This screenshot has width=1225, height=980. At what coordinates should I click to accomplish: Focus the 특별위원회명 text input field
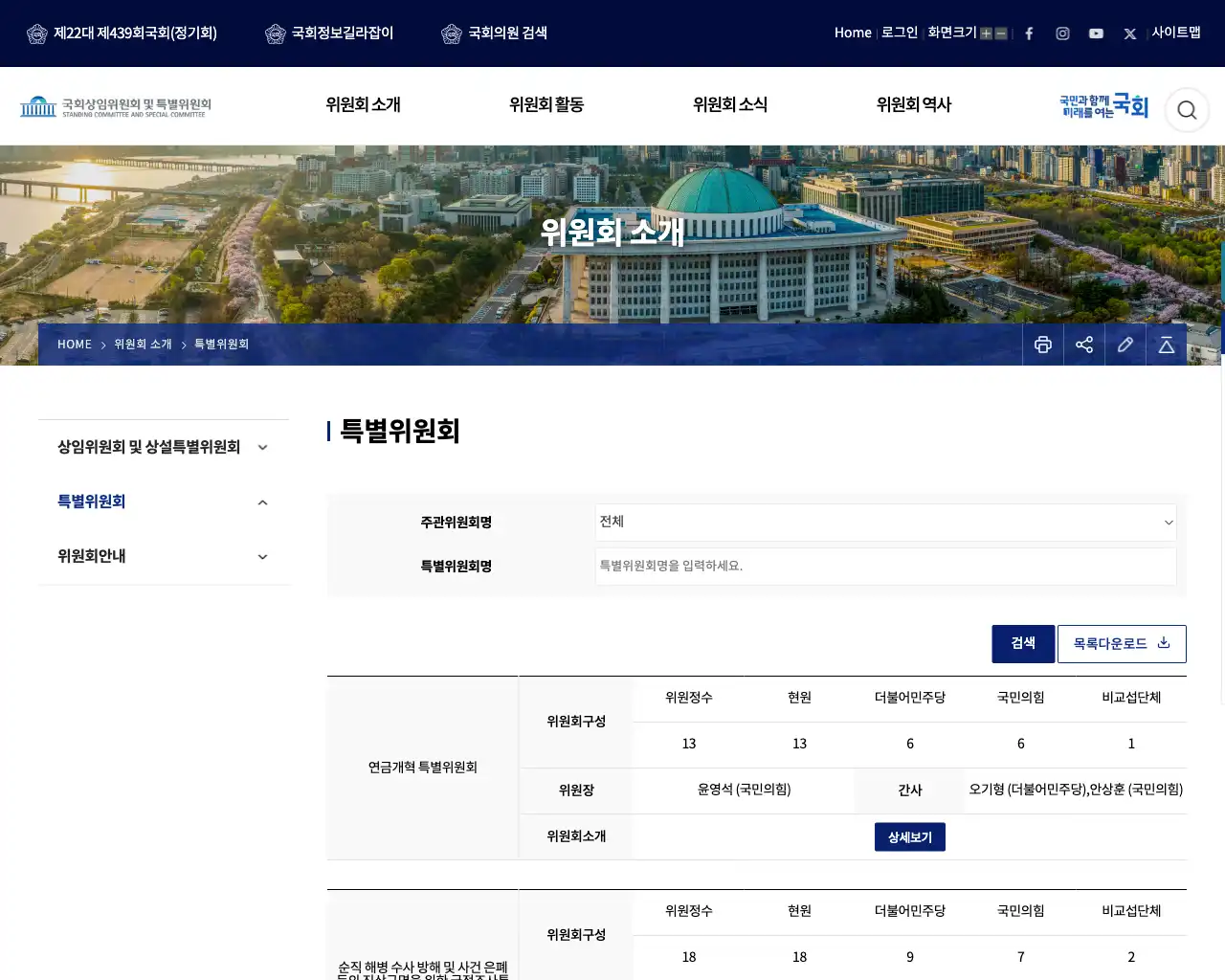click(x=885, y=567)
